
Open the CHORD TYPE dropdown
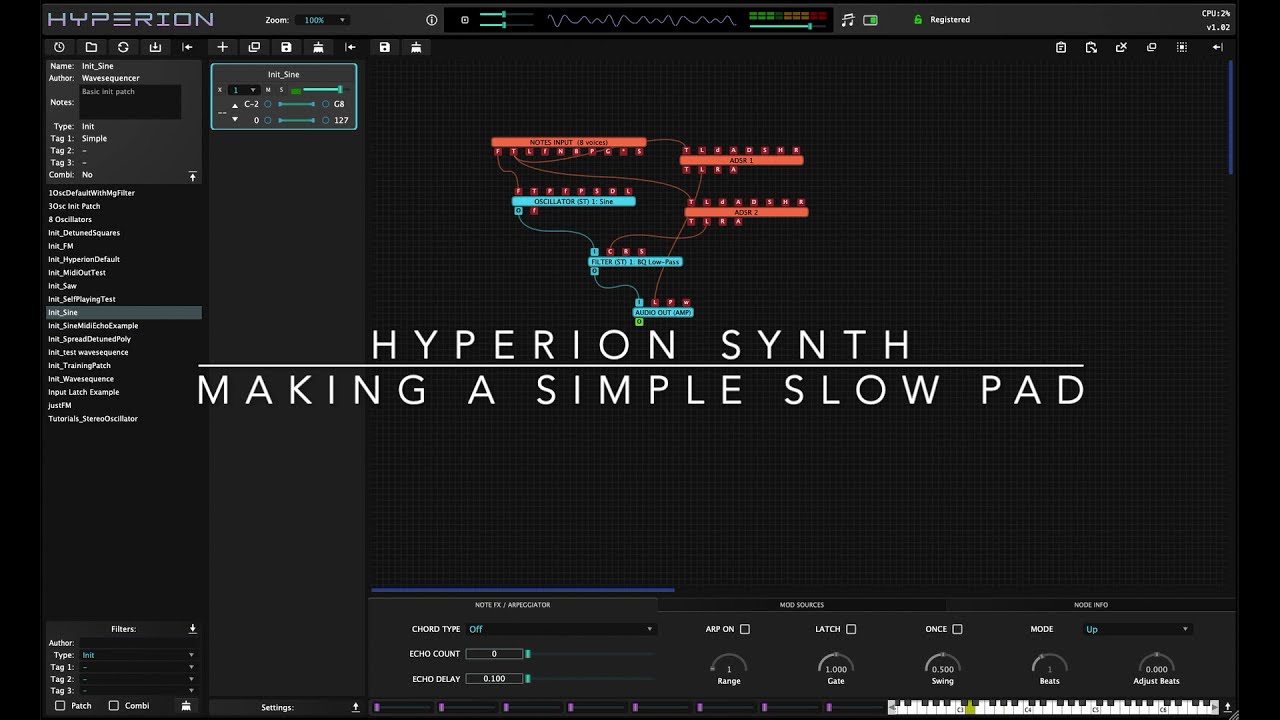pyautogui.click(x=560, y=629)
